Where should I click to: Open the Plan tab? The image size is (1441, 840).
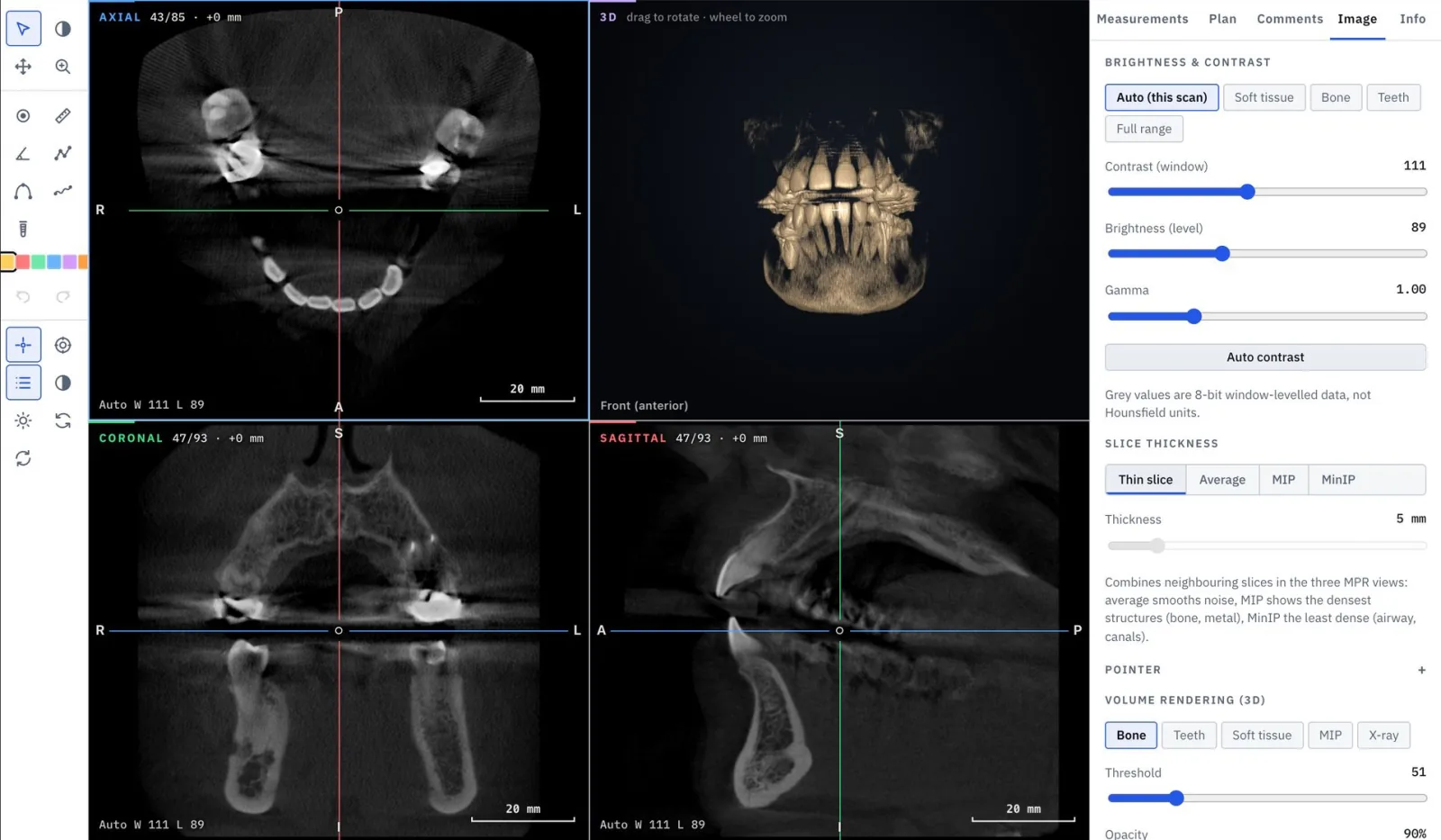pos(1222,19)
